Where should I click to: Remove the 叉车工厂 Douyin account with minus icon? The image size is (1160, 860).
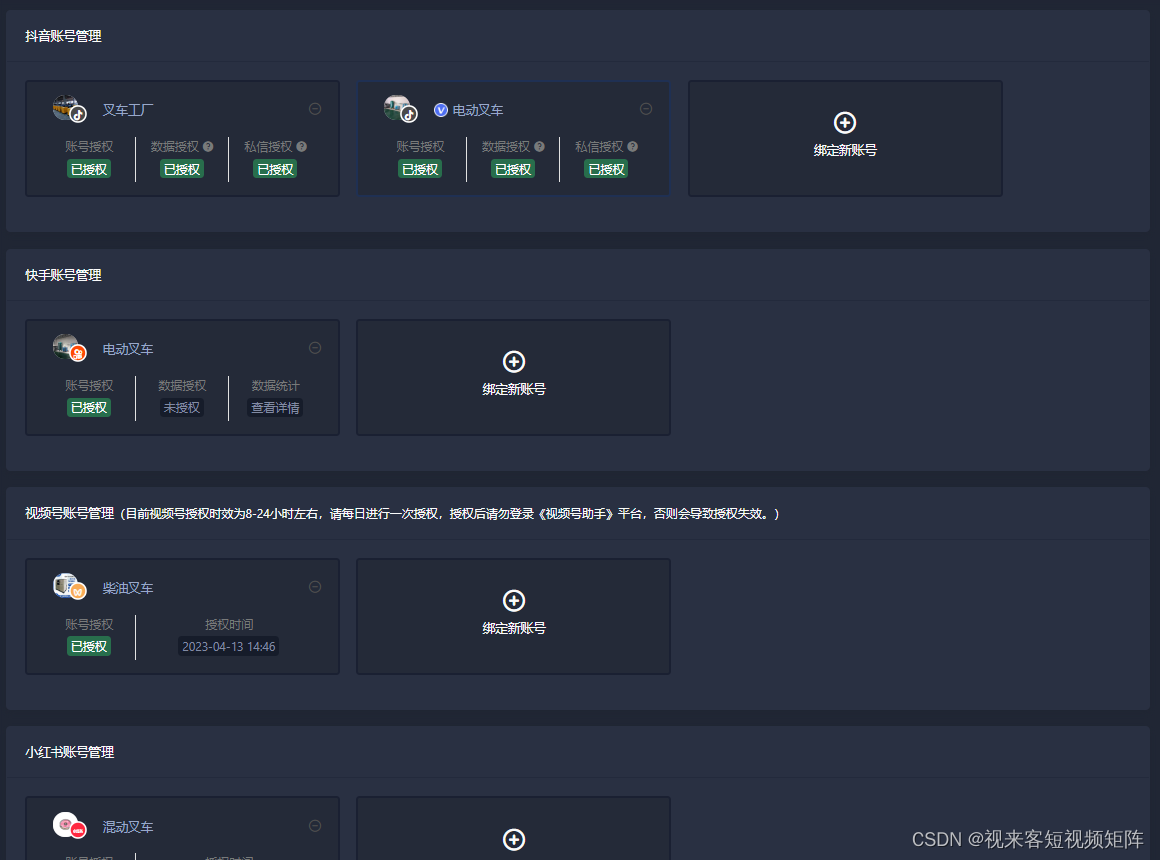click(315, 109)
